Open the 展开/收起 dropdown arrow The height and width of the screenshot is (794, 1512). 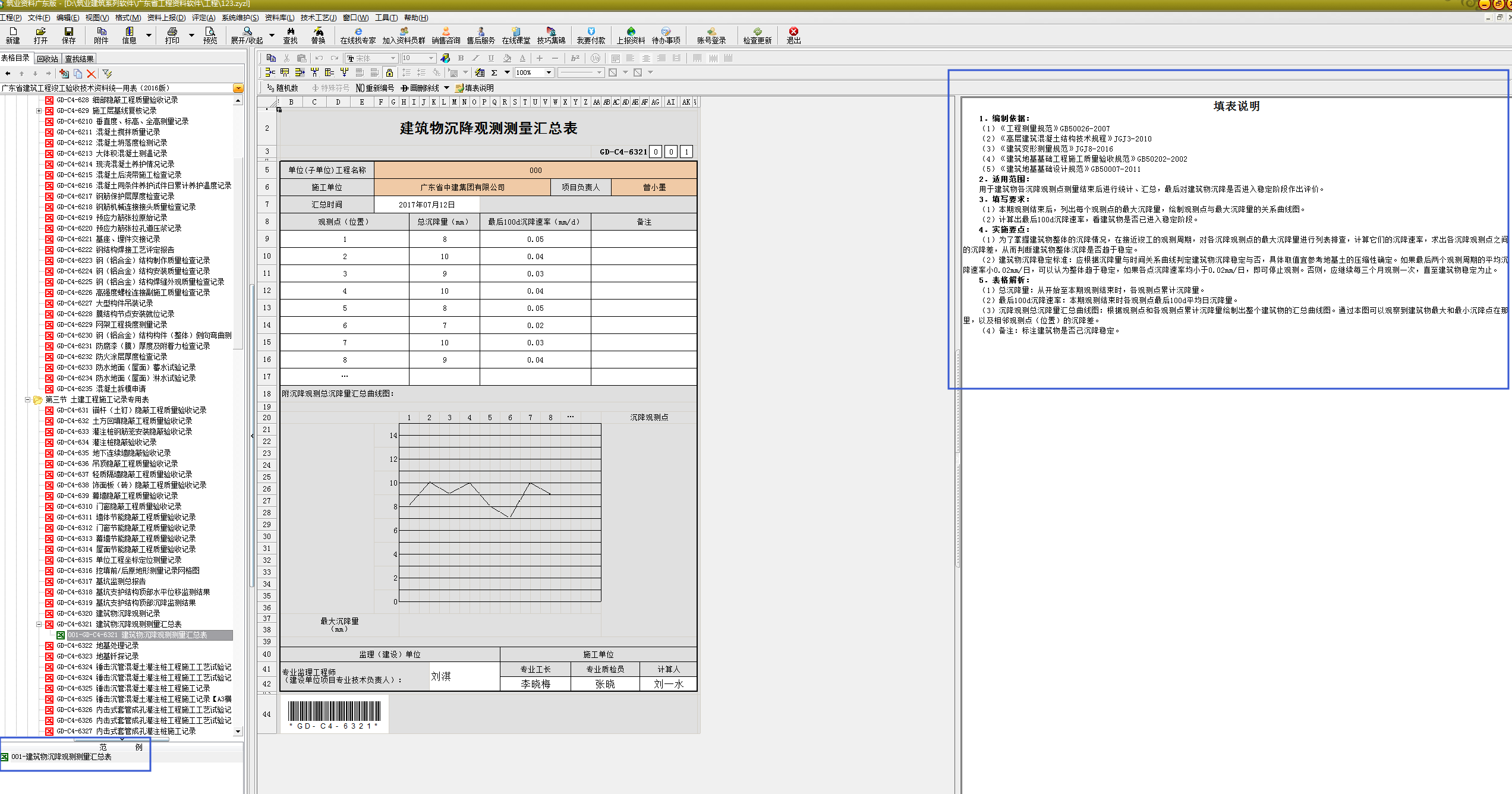click(272, 35)
